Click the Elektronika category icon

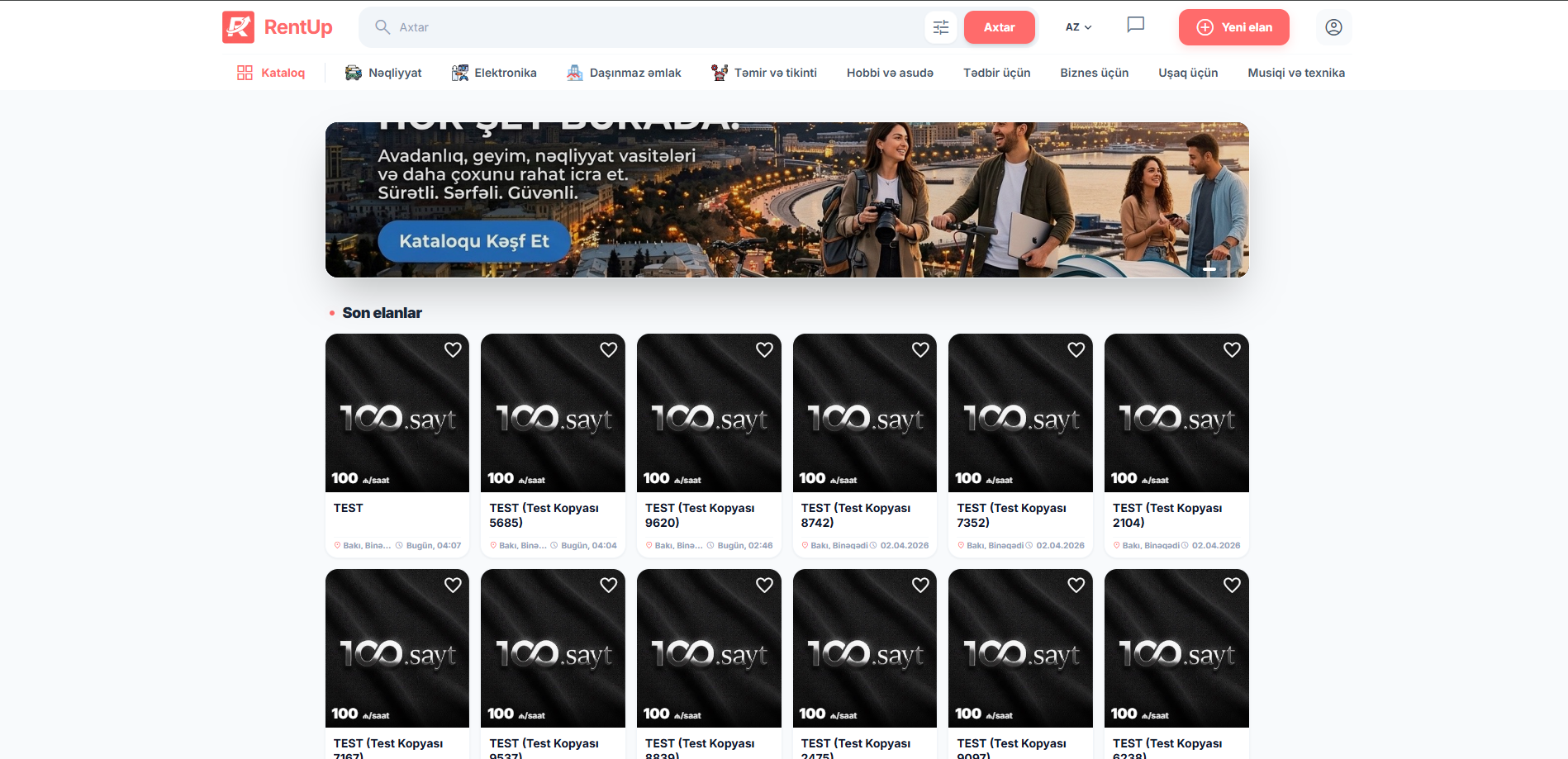459,73
